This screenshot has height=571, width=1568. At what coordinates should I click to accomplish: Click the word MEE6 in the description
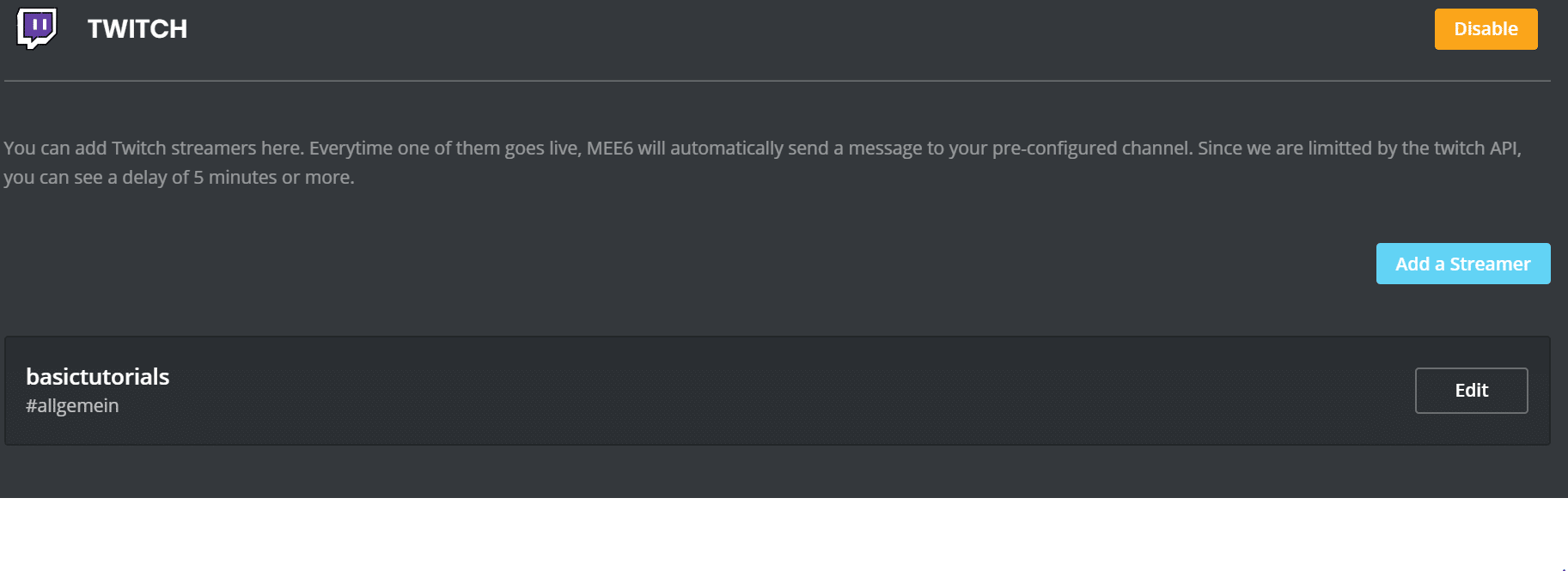[609, 149]
